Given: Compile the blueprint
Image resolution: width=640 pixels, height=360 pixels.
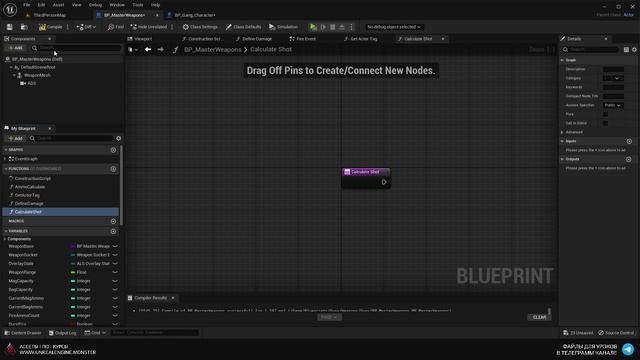Looking at the screenshot, I should point(51,27).
